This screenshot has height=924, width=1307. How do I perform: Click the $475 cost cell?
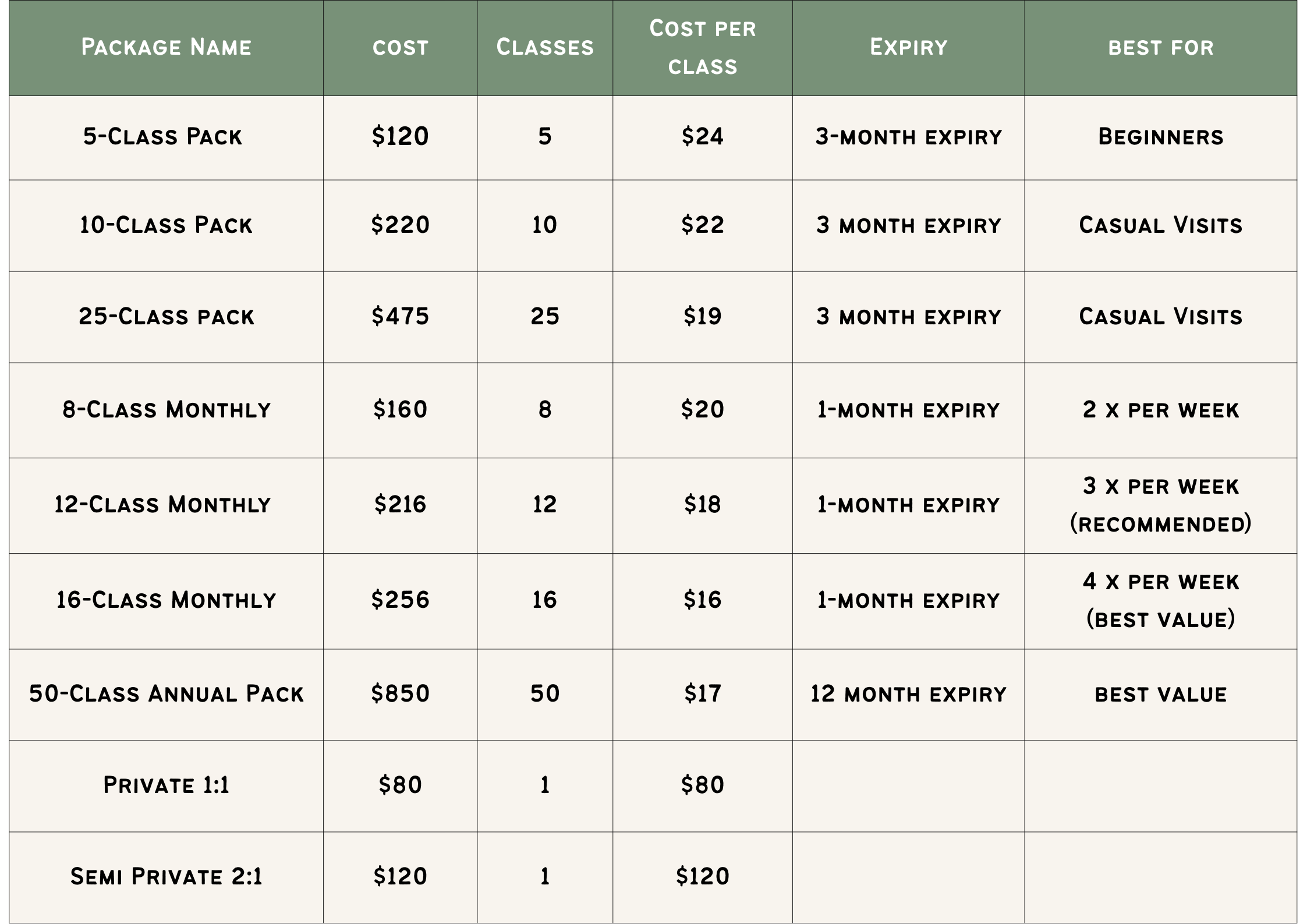point(400,317)
